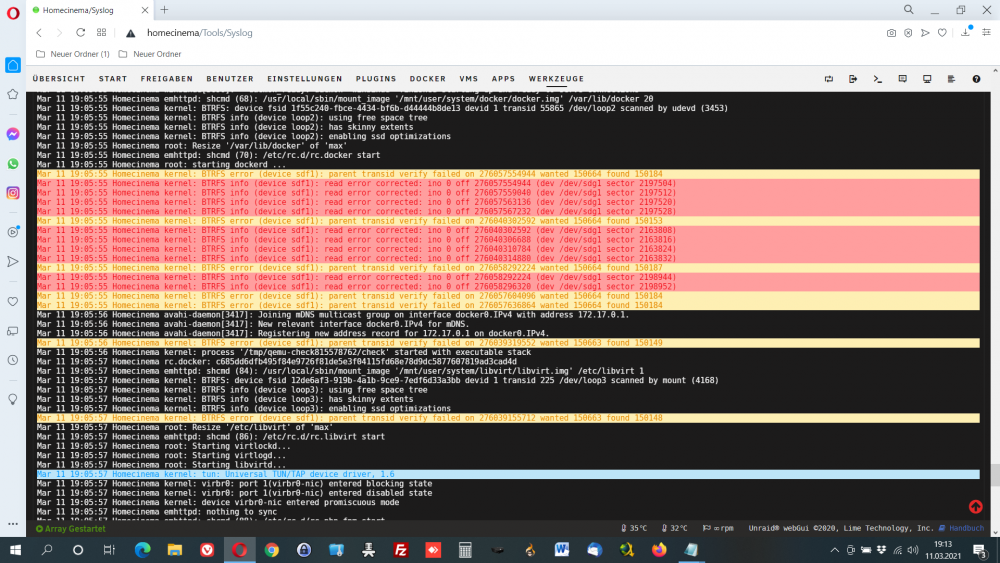1000x563 pixels.
Task: Open the APPS page
Action: click(x=503, y=79)
